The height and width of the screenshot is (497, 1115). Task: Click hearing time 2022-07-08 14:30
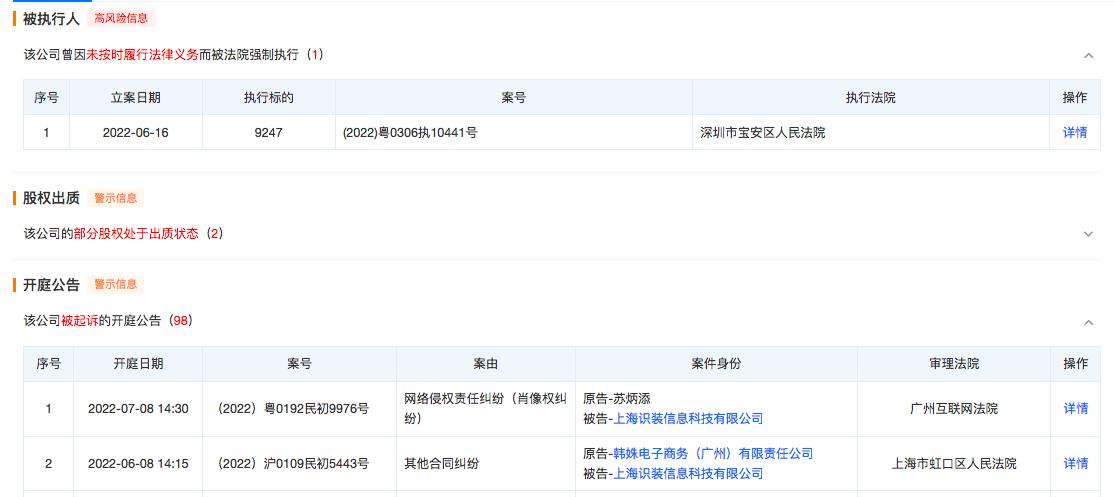tap(138, 409)
